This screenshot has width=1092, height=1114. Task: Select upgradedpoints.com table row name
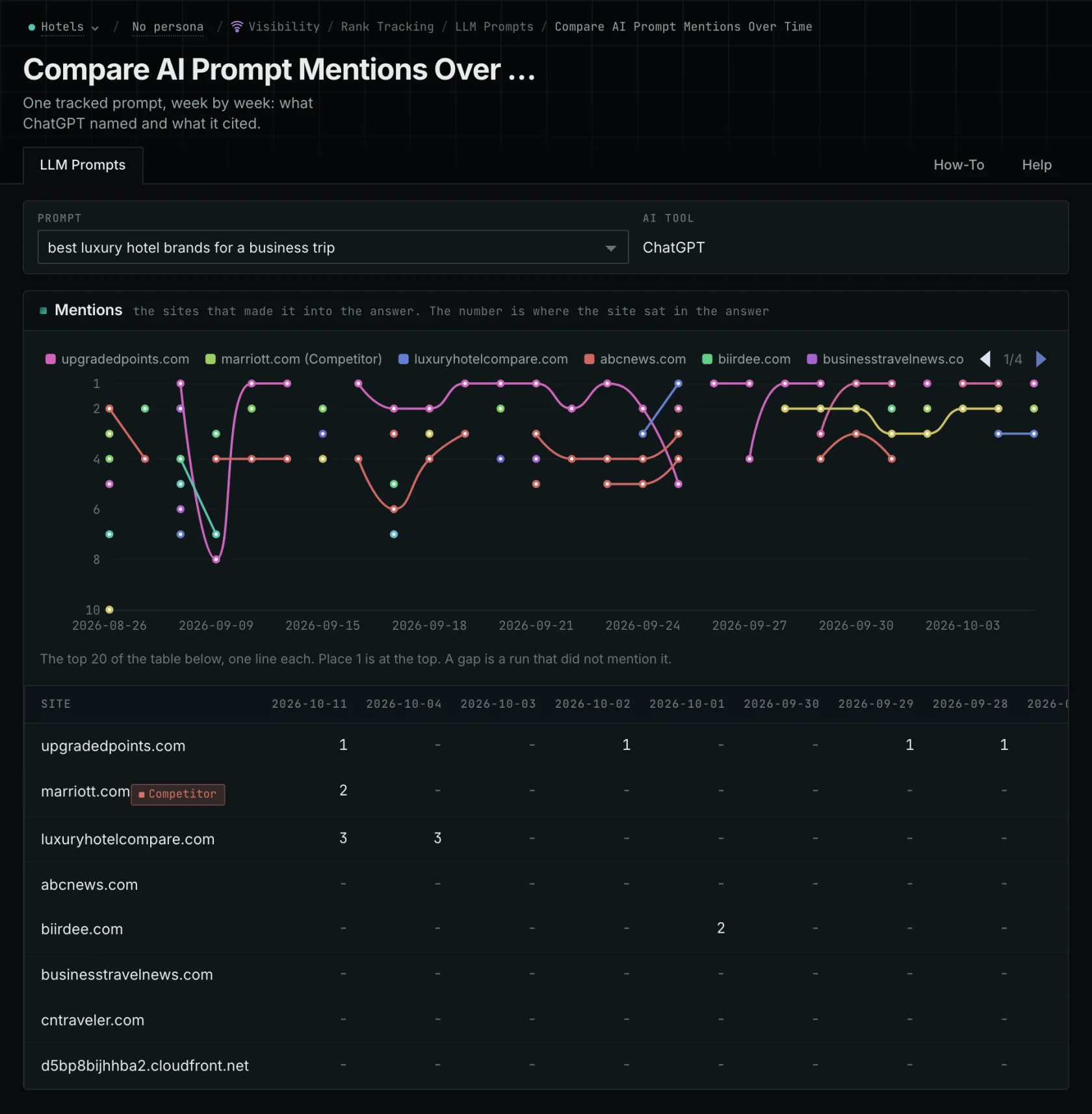click(113, 745)
